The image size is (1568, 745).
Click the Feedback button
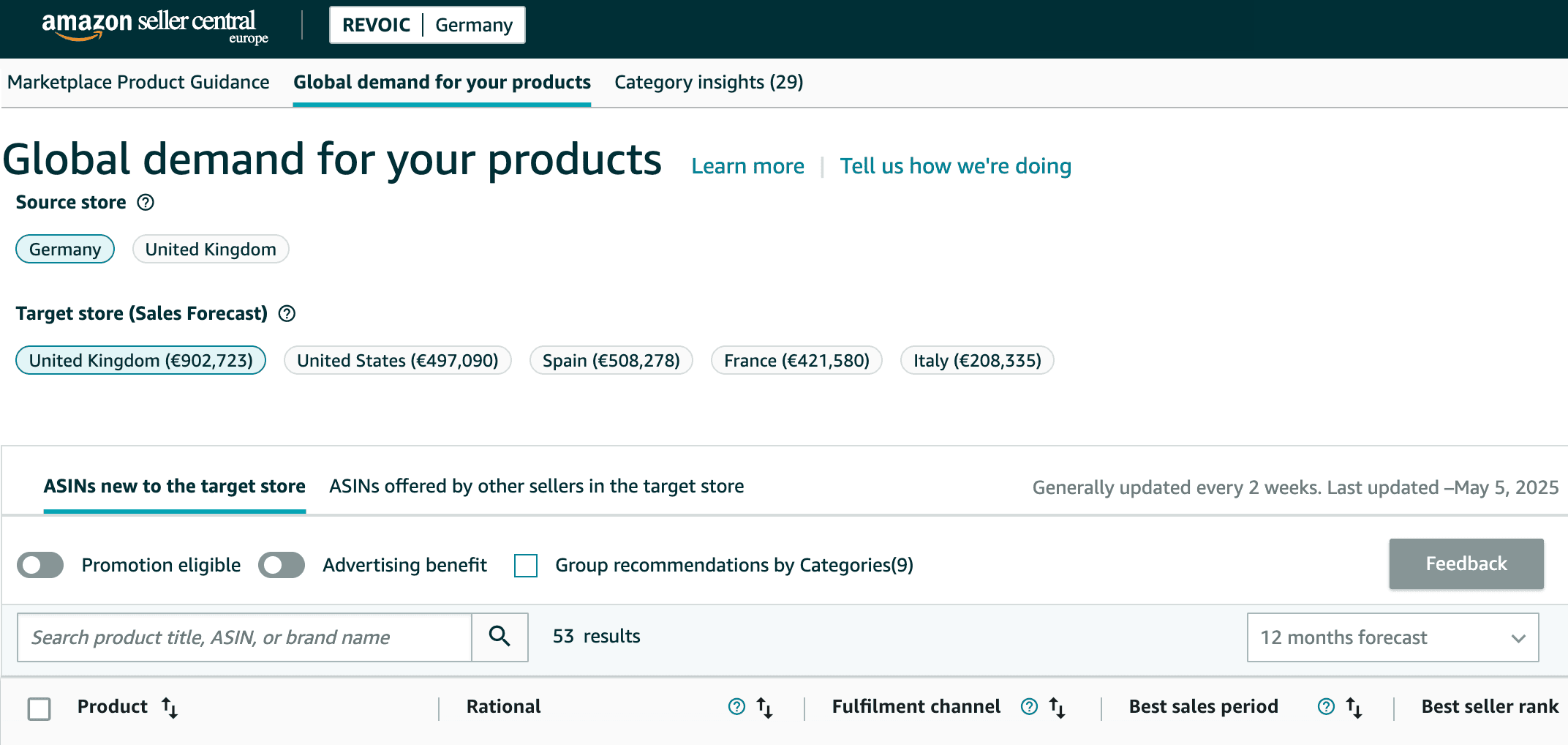point(1466,564)
